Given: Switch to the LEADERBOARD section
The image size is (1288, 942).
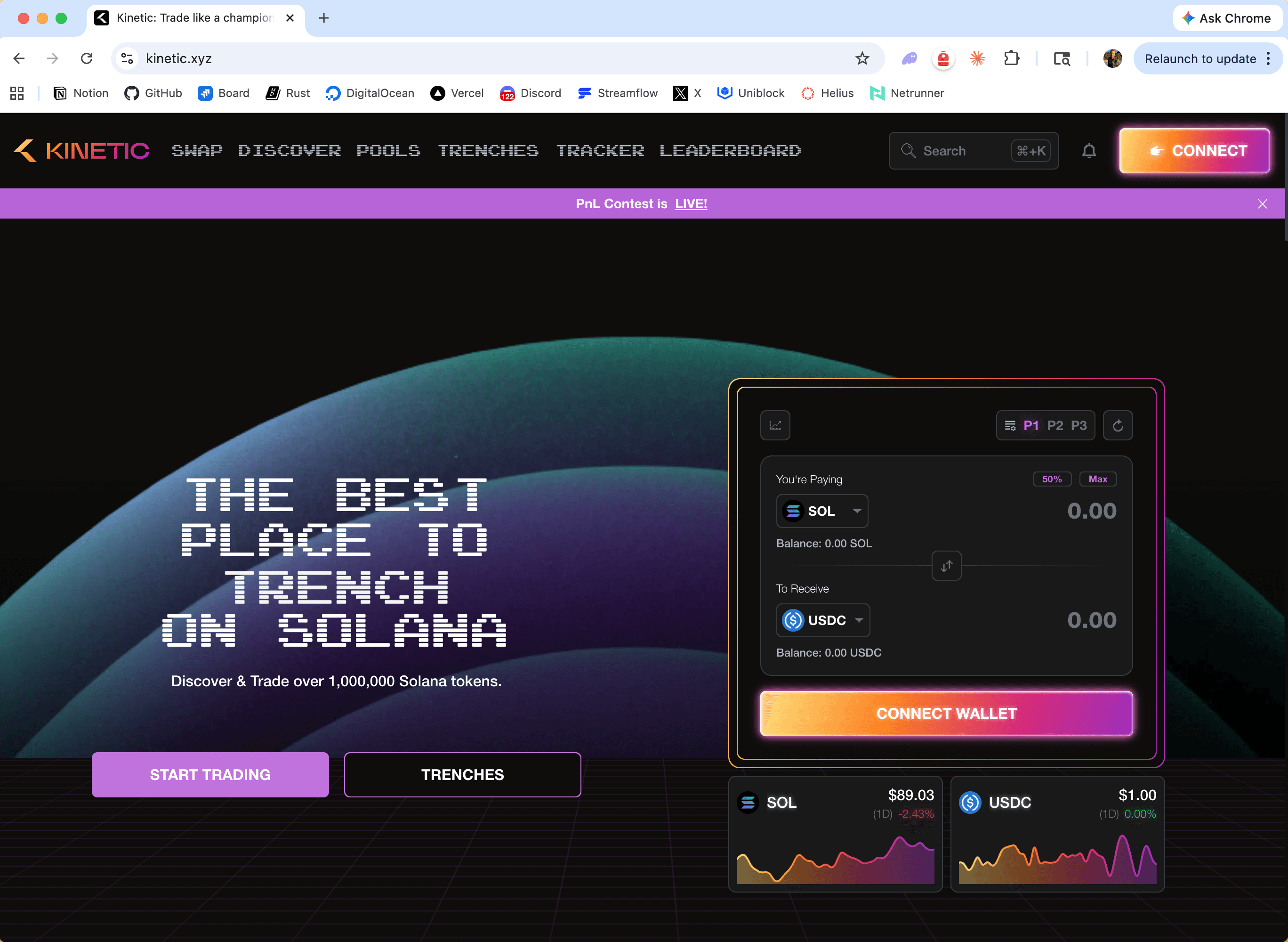Looking at the screenshot, I should coord(730,151).
